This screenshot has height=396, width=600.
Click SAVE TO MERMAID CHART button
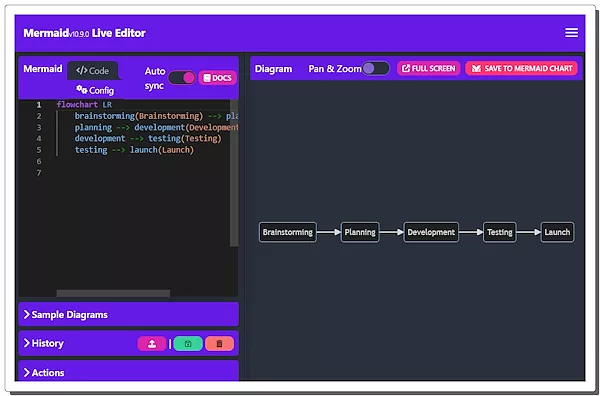tap(521, 68)
